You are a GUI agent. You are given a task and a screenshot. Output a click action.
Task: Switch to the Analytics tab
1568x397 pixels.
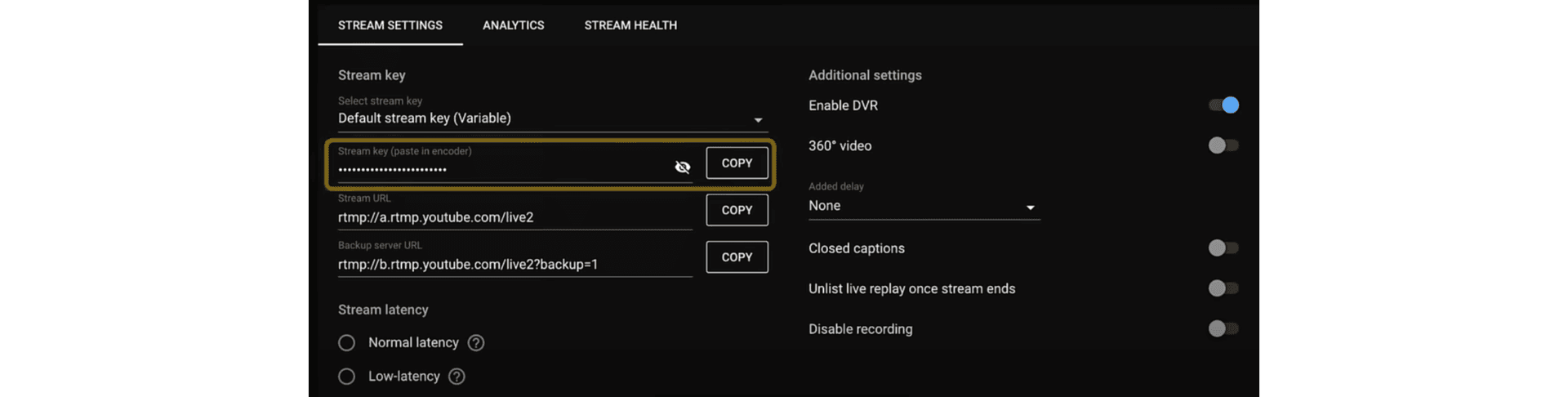[x=513, y=25]
